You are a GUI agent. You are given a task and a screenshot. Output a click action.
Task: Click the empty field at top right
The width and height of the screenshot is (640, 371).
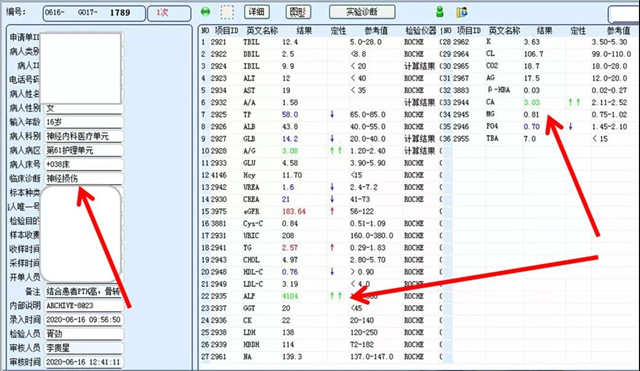tap(624, 14)
